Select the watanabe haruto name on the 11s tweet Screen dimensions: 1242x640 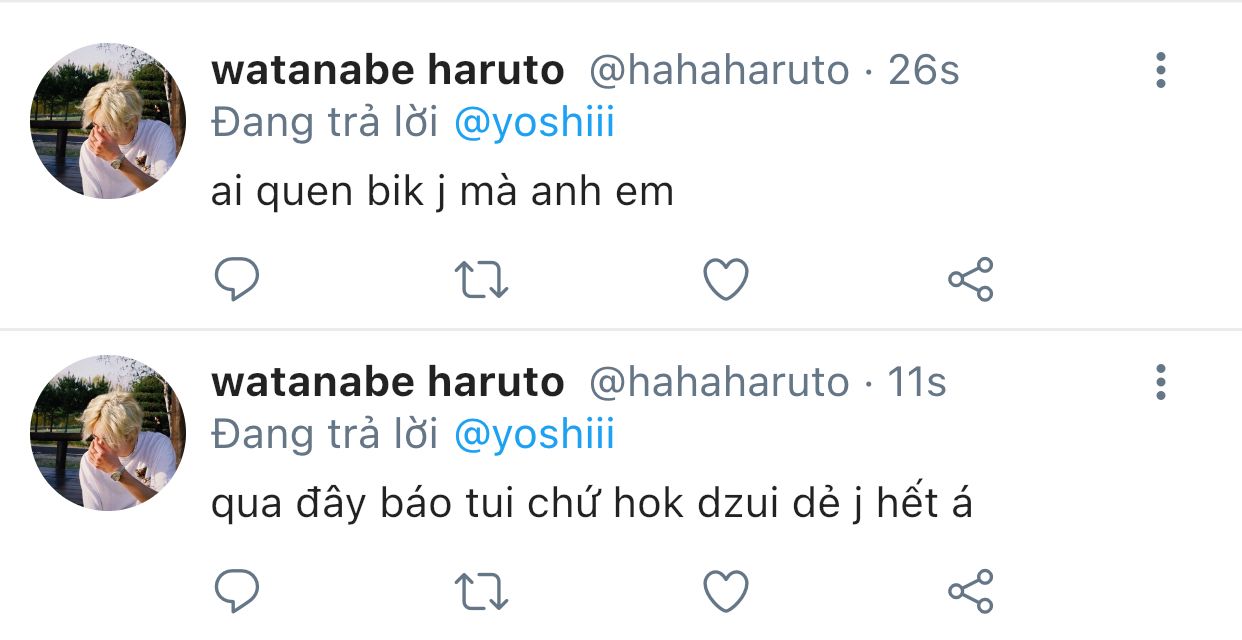pos(388,383)
